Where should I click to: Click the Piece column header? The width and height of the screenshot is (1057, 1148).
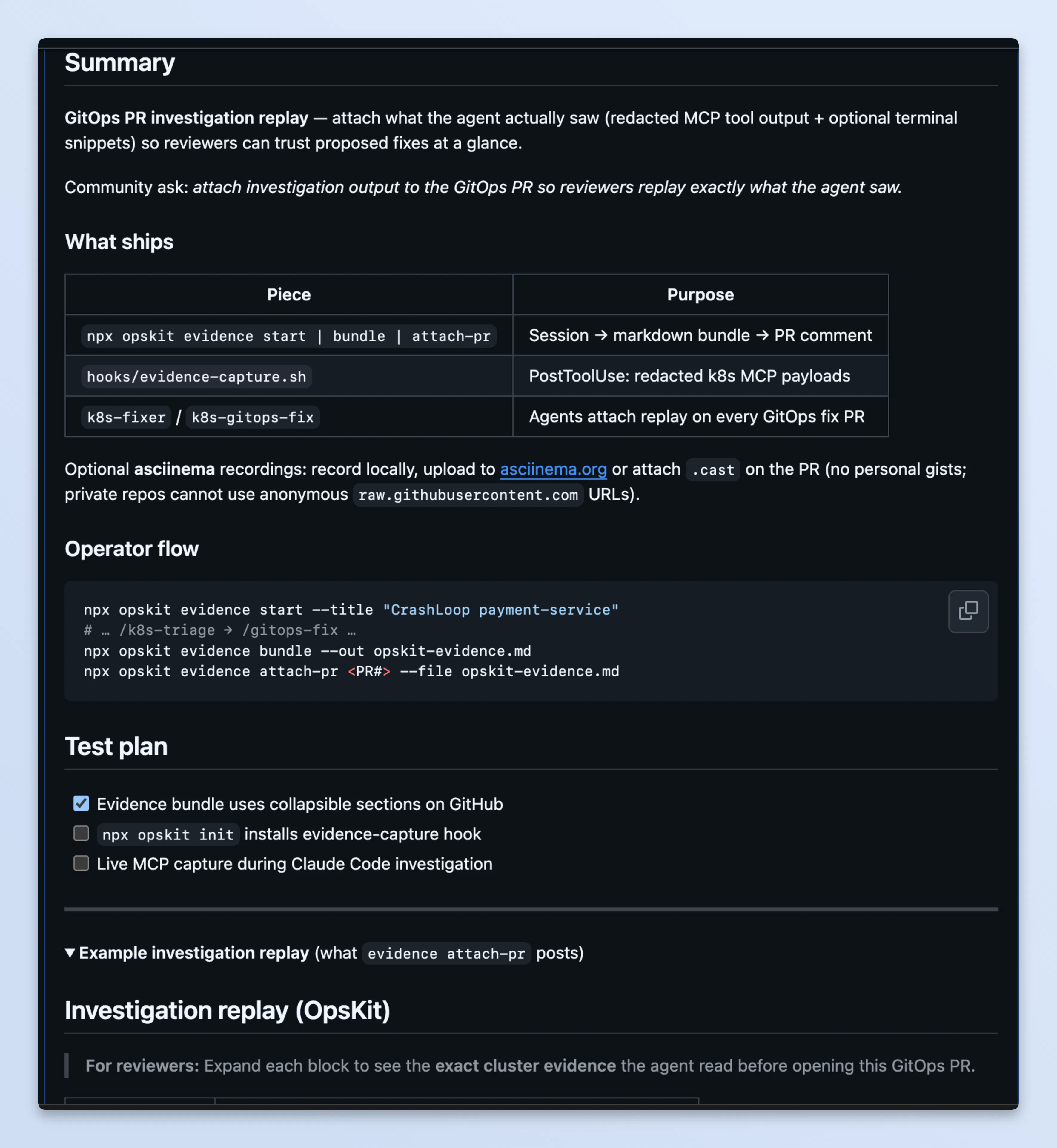[289, 294]
